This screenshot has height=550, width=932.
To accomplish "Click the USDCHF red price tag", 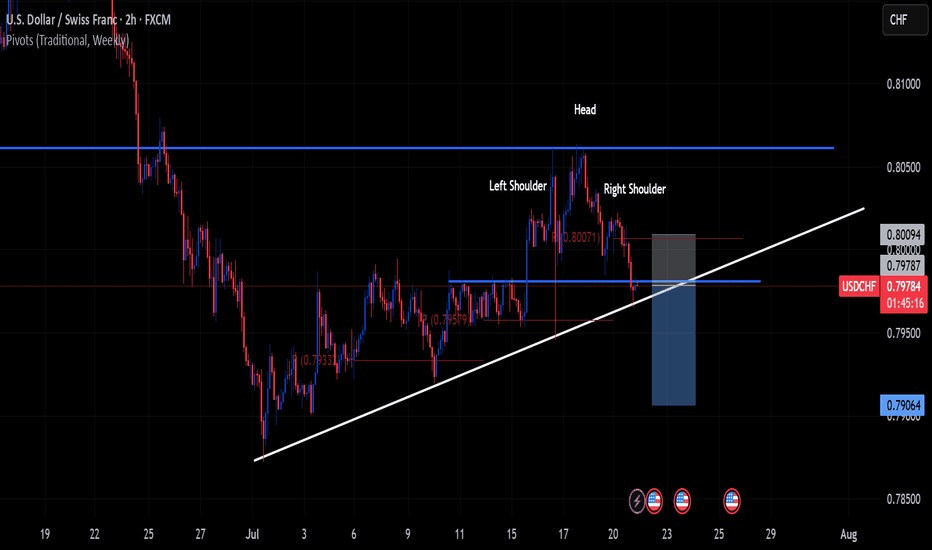I will (859, 287).
